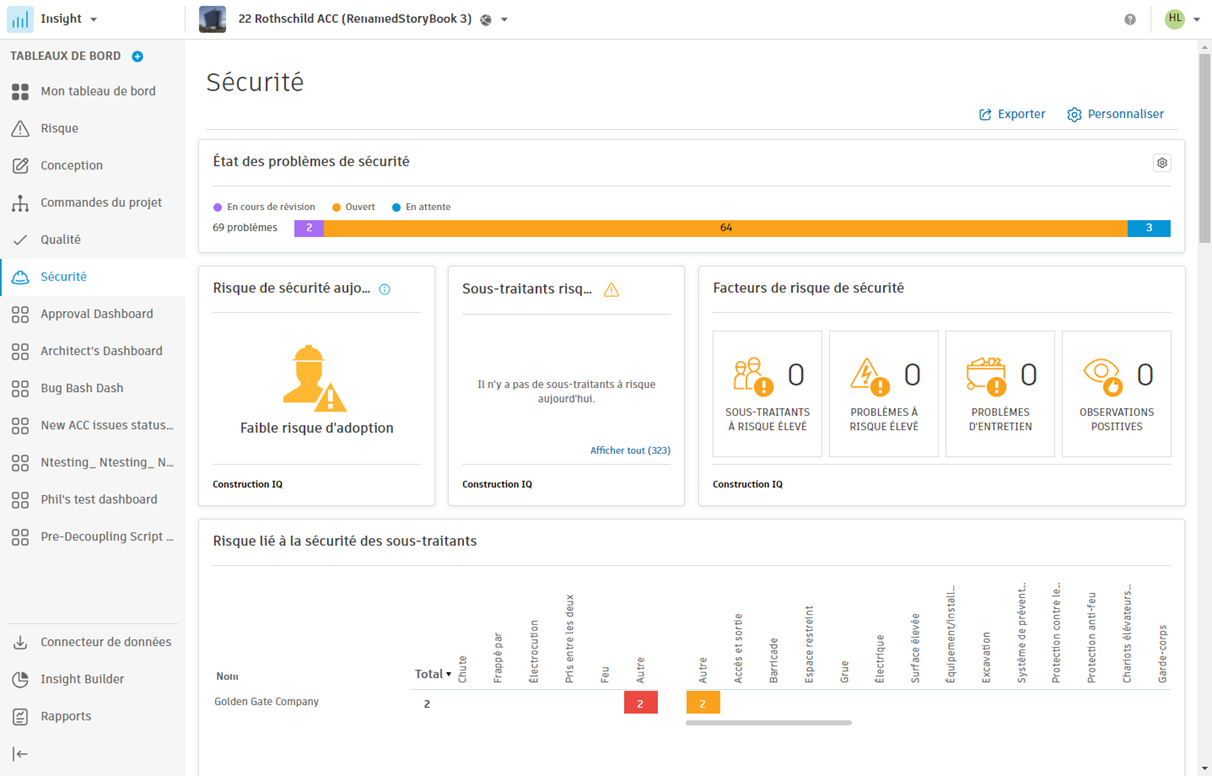Viewport: 1212px width, 776px height.
Task: Click the Afficher tout (323) link
Action: (x=630, y=451)
